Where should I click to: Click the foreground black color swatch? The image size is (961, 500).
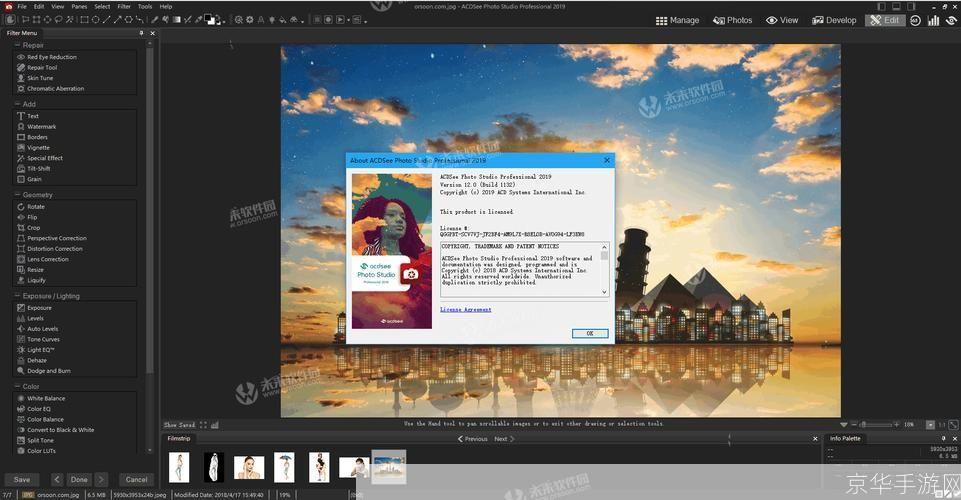[x=209, y=18]
